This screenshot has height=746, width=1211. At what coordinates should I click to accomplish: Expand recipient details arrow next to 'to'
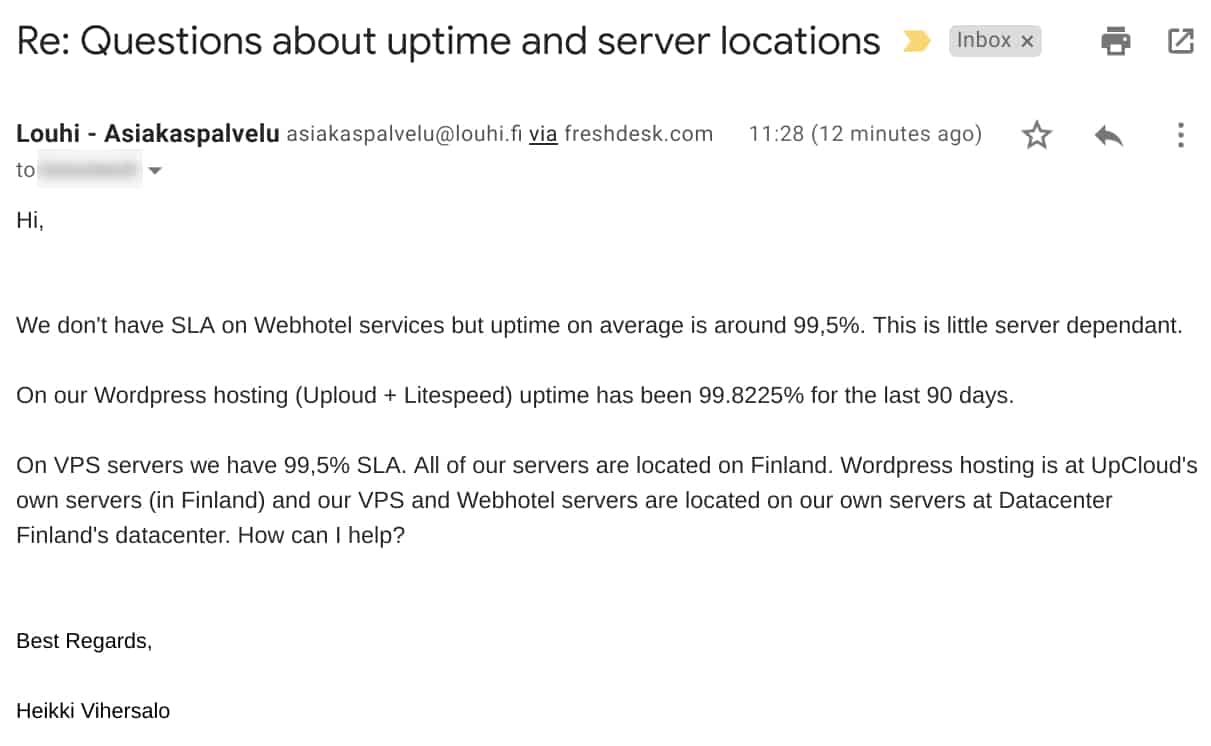pyautogui.click(x=154, y=171)
